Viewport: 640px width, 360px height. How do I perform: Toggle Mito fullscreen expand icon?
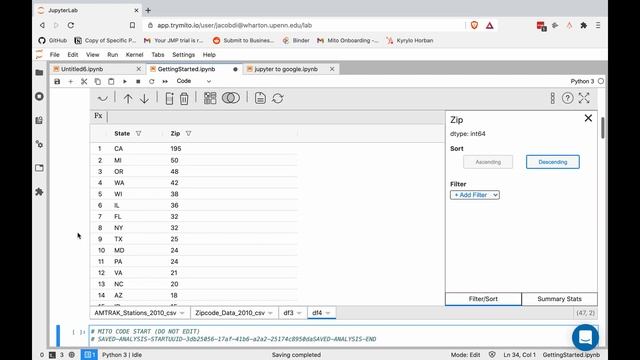[584, 98]
